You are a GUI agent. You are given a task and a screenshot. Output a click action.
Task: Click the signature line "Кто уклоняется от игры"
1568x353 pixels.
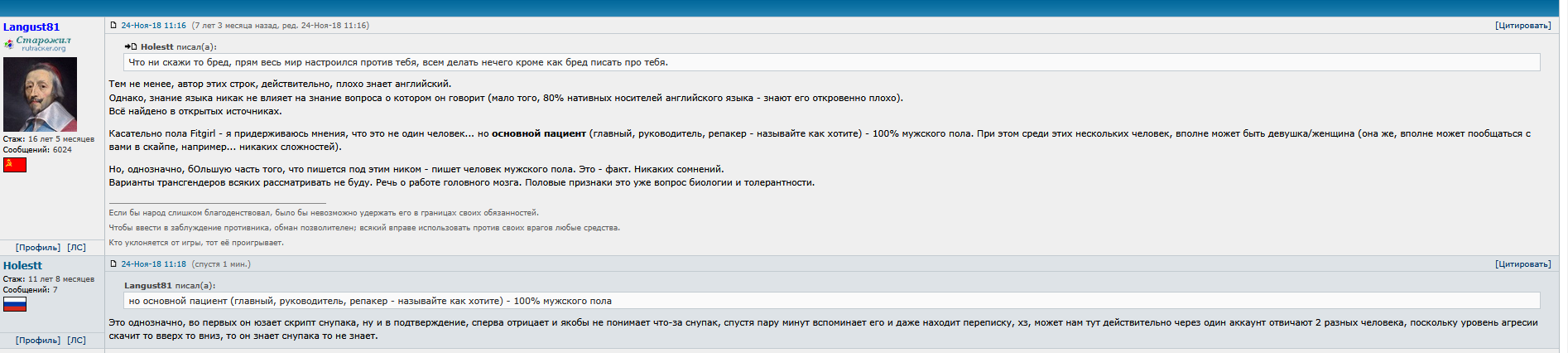(x=196, y=243)
